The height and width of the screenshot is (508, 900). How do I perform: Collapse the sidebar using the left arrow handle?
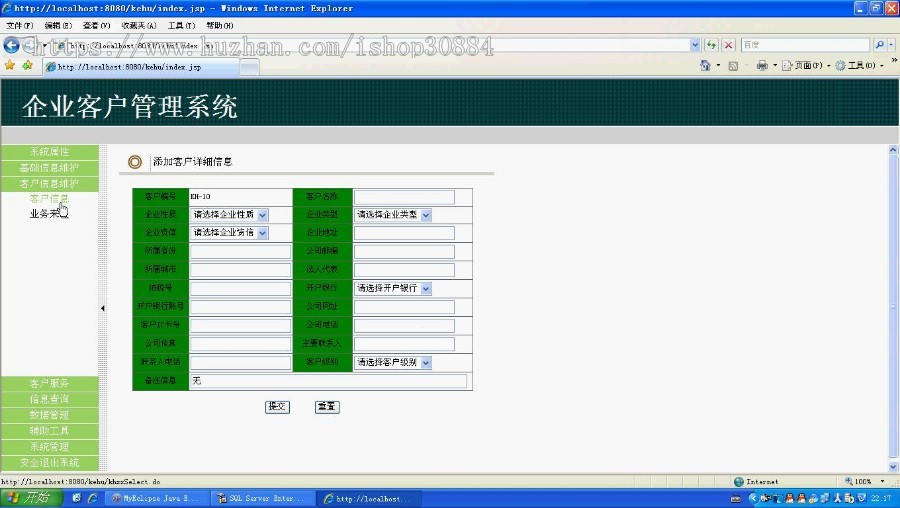point(103,308)
